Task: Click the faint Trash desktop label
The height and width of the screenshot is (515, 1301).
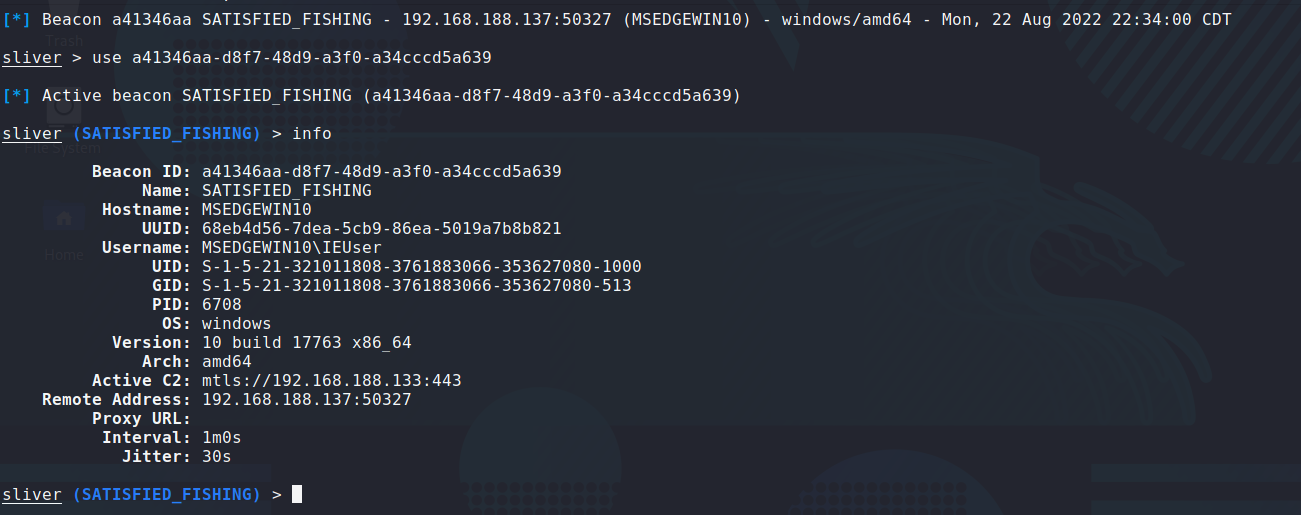Action: click(63, 40)
